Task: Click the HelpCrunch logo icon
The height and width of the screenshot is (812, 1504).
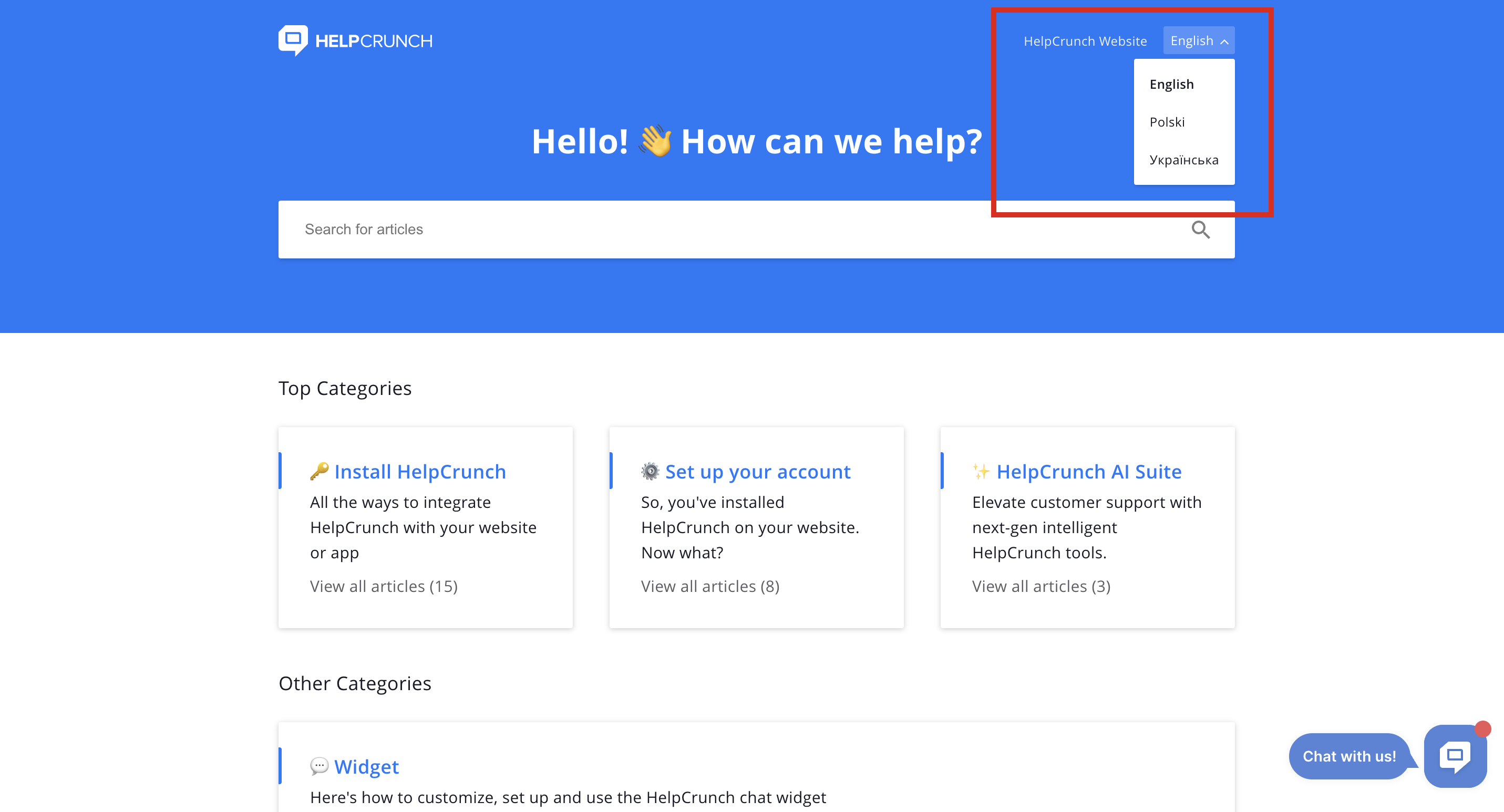Action: pos(293,40)
